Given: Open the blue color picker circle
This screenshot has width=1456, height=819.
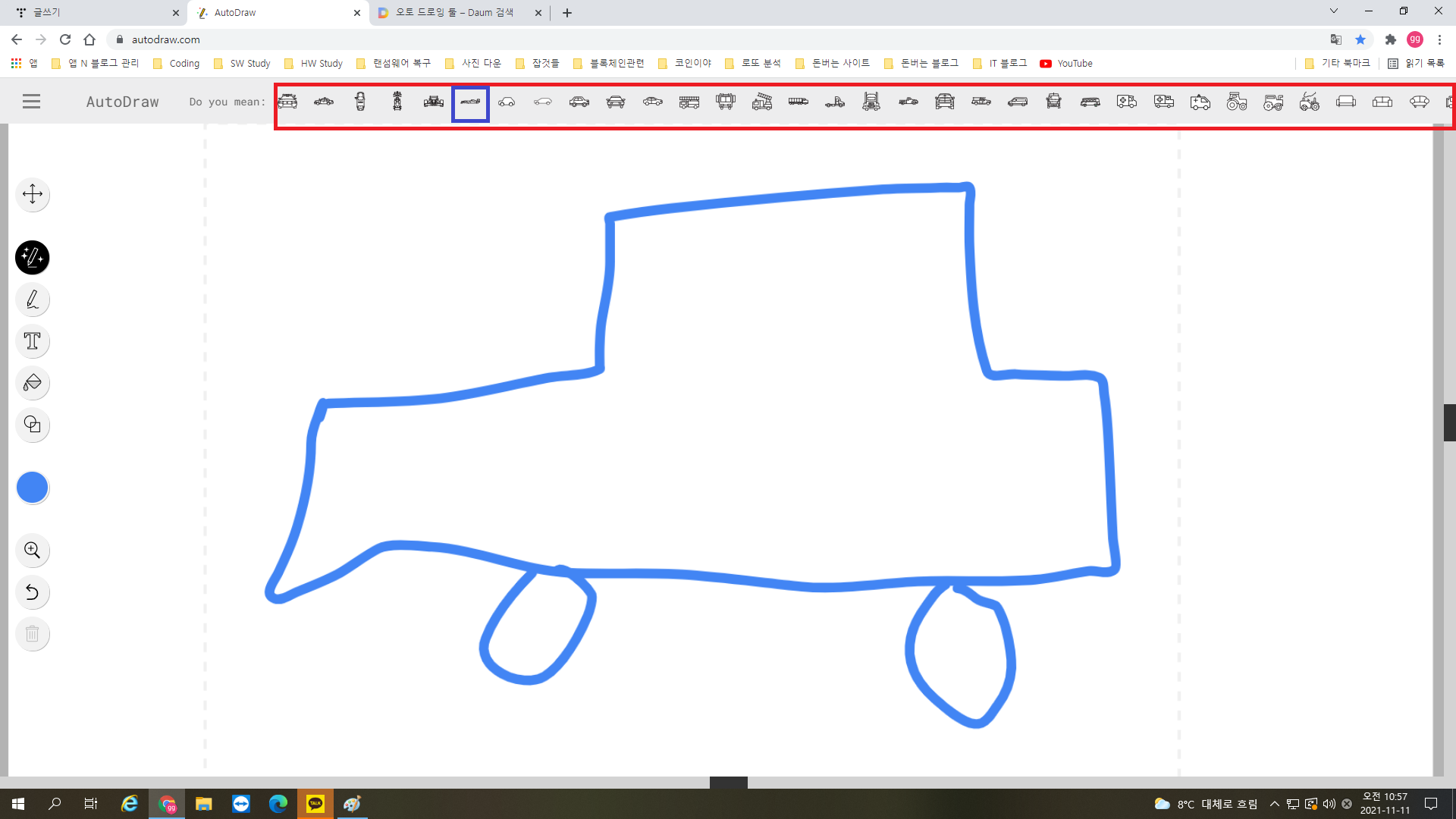Looking at the screenshot, I should coord(33,488).
